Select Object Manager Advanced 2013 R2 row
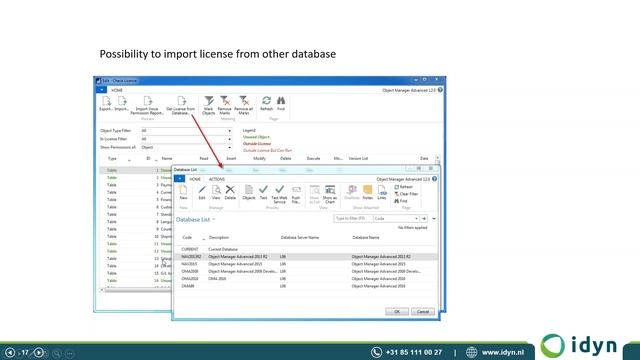The height and width of the screenshot is (360, 640). point(306,256)
